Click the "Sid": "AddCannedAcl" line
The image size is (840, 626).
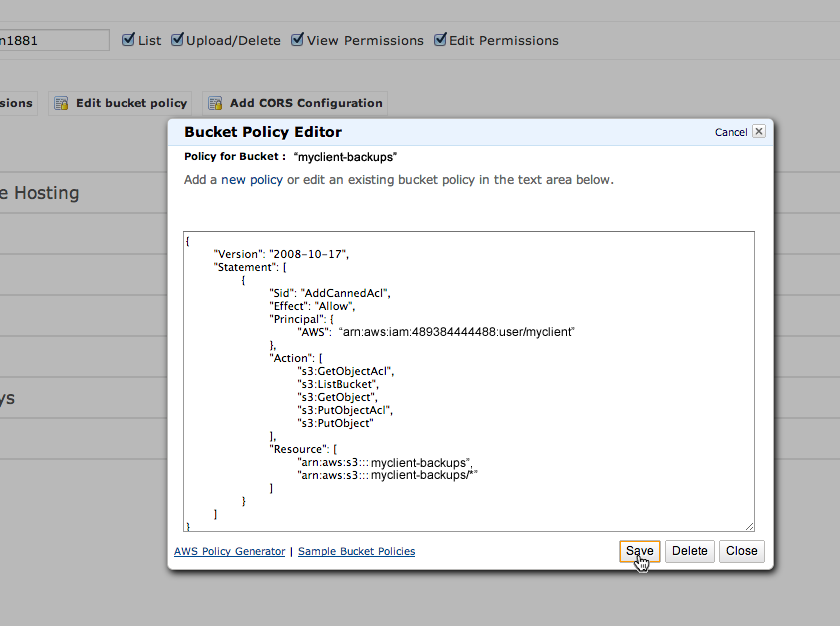pyautogui.click(x=329, y=293)
